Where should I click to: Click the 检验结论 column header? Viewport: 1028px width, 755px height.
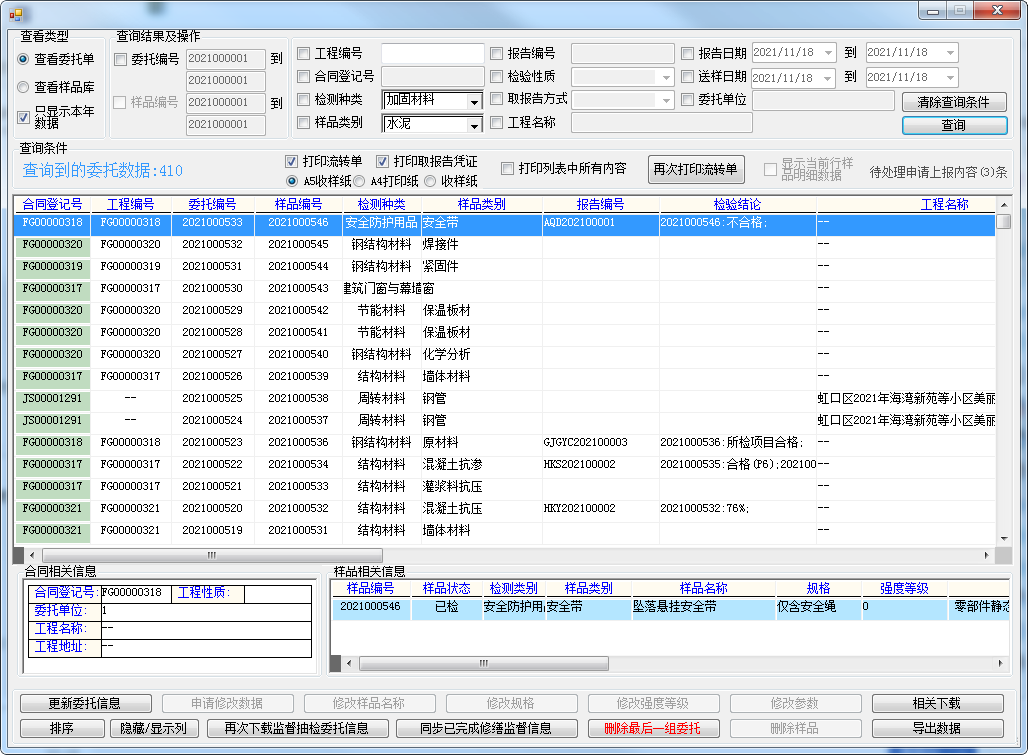coord(737,204)
